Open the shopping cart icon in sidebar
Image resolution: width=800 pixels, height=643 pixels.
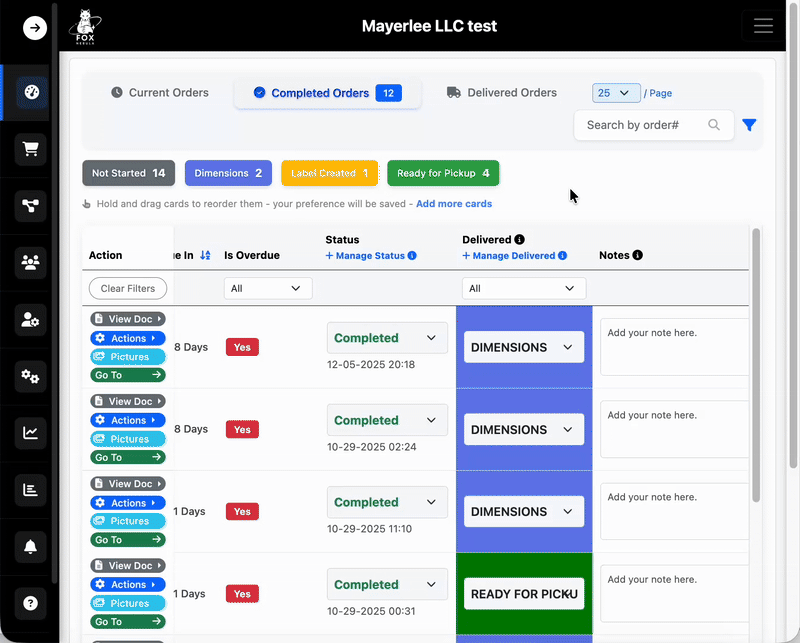click(30, 148)
